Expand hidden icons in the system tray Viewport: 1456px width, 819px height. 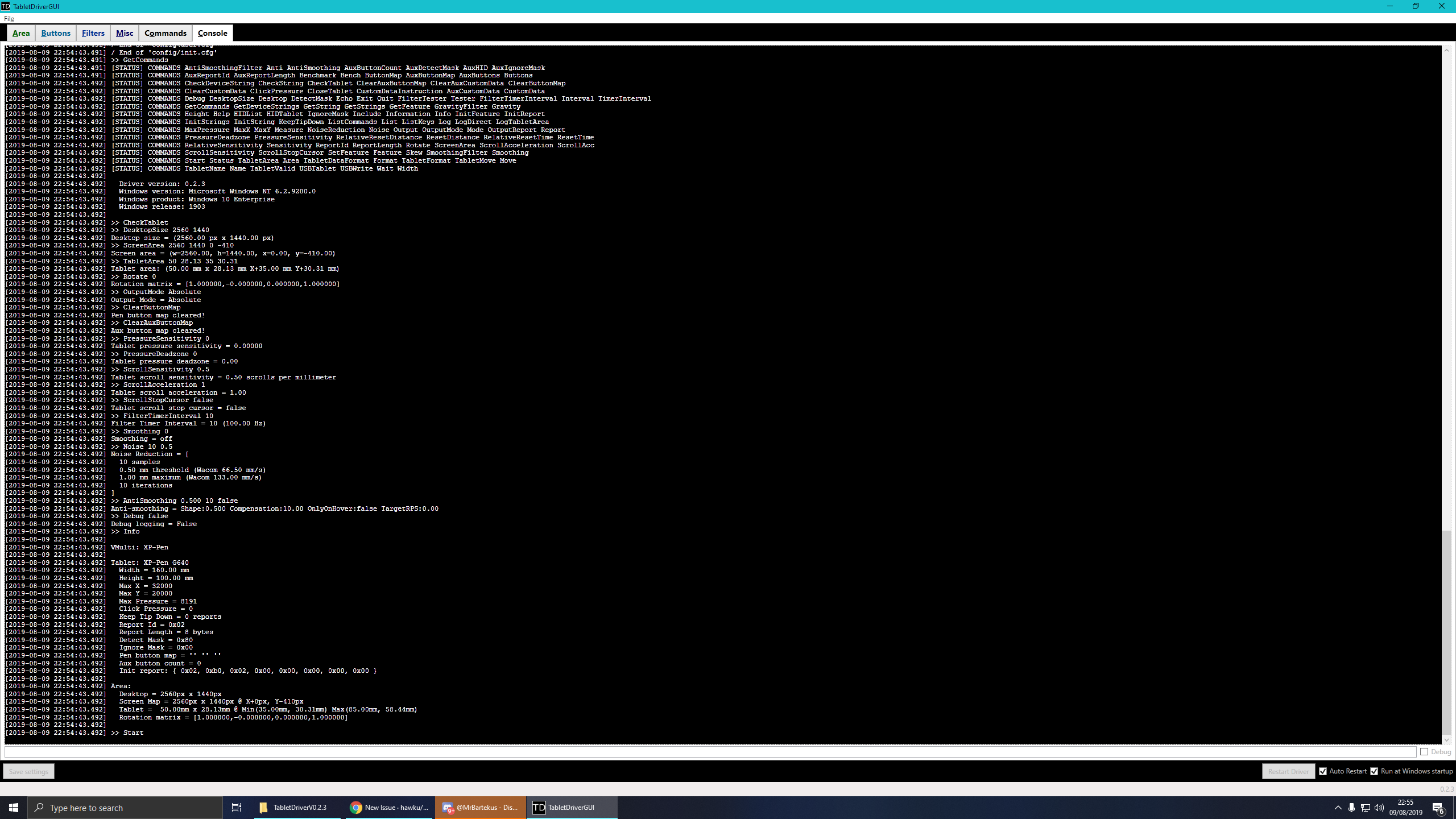(x=1338, y=807)
